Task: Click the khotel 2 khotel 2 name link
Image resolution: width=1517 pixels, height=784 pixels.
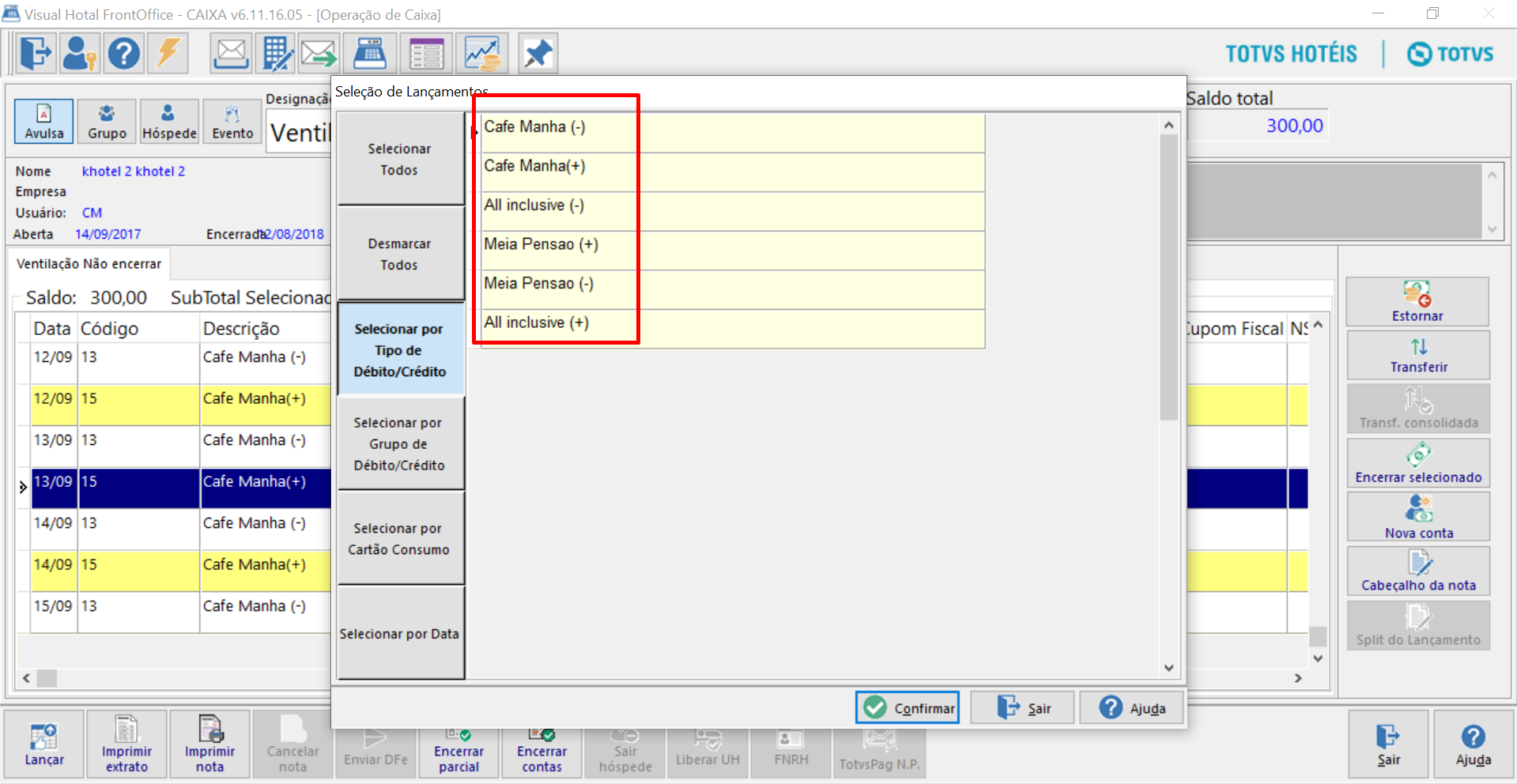Action: [134, 171]
